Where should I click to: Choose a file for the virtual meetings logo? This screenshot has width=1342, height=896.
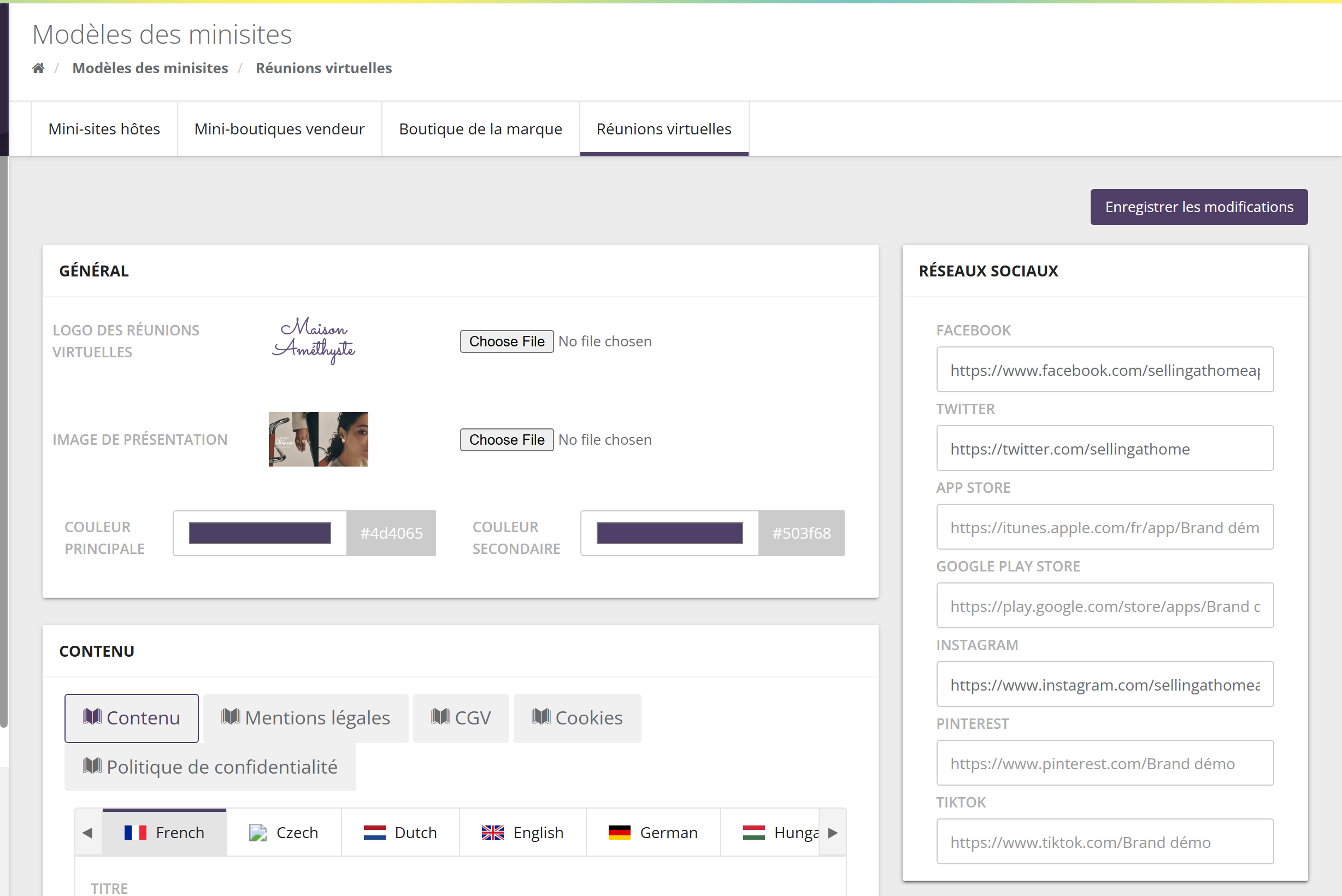tap(507, 341)
